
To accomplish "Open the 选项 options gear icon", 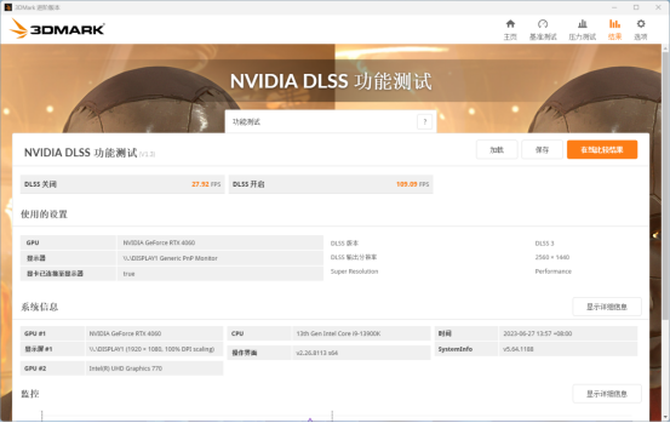I will click(x=641, y=29).
